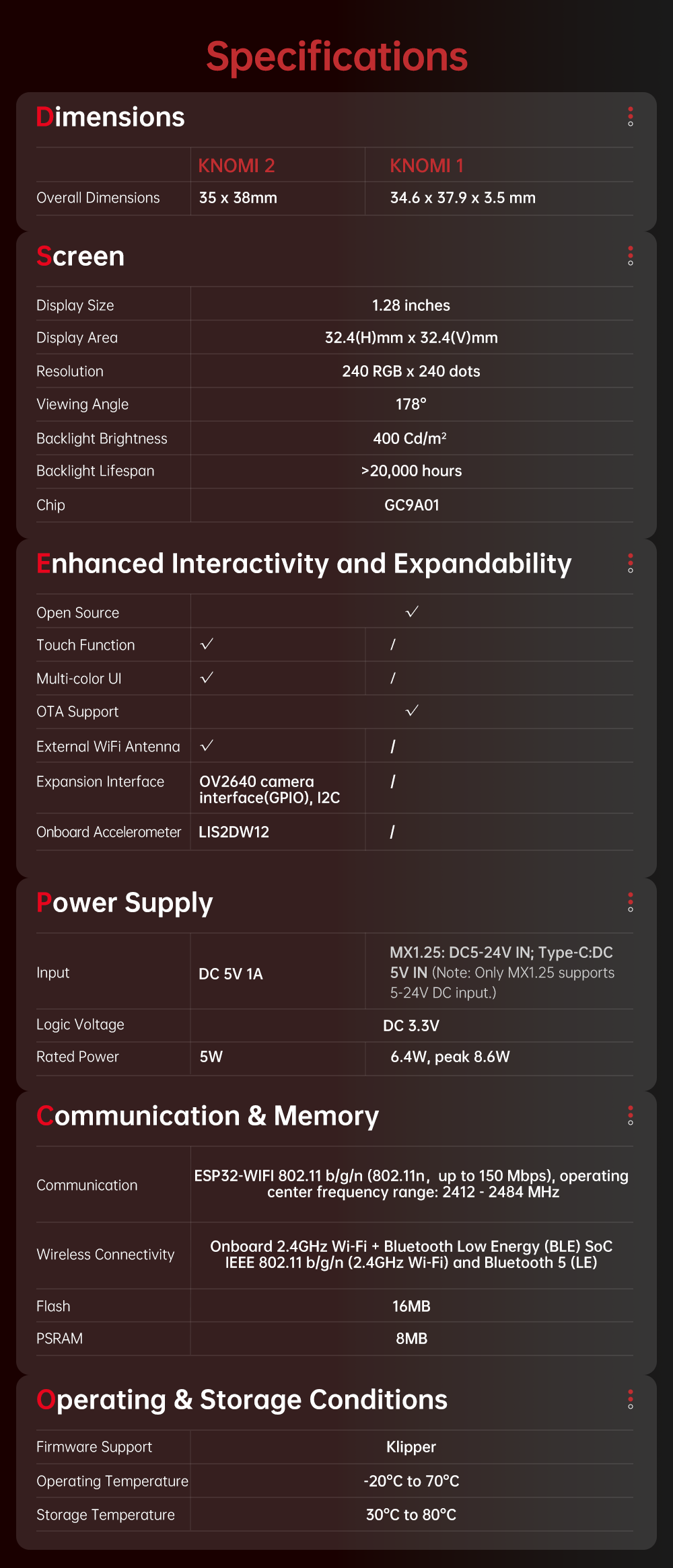This screenshot has width=673, height=1568.
Task: Click the Klipper firmware value
Action: 411,1447
